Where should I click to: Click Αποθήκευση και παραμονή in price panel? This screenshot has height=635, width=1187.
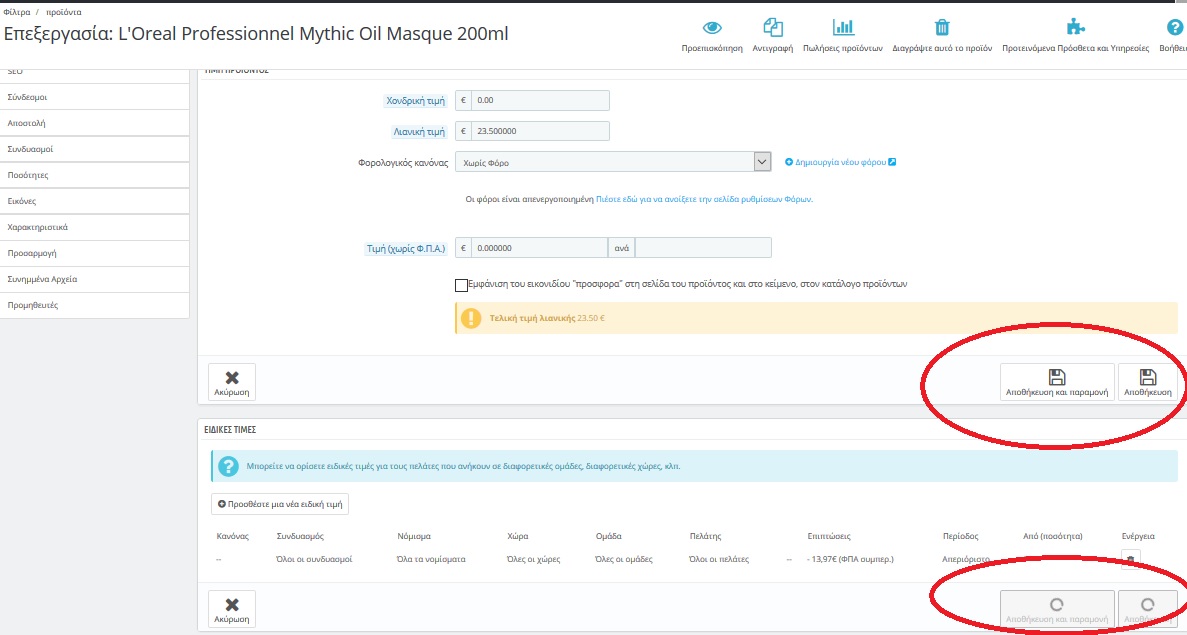pos(1057,382)
